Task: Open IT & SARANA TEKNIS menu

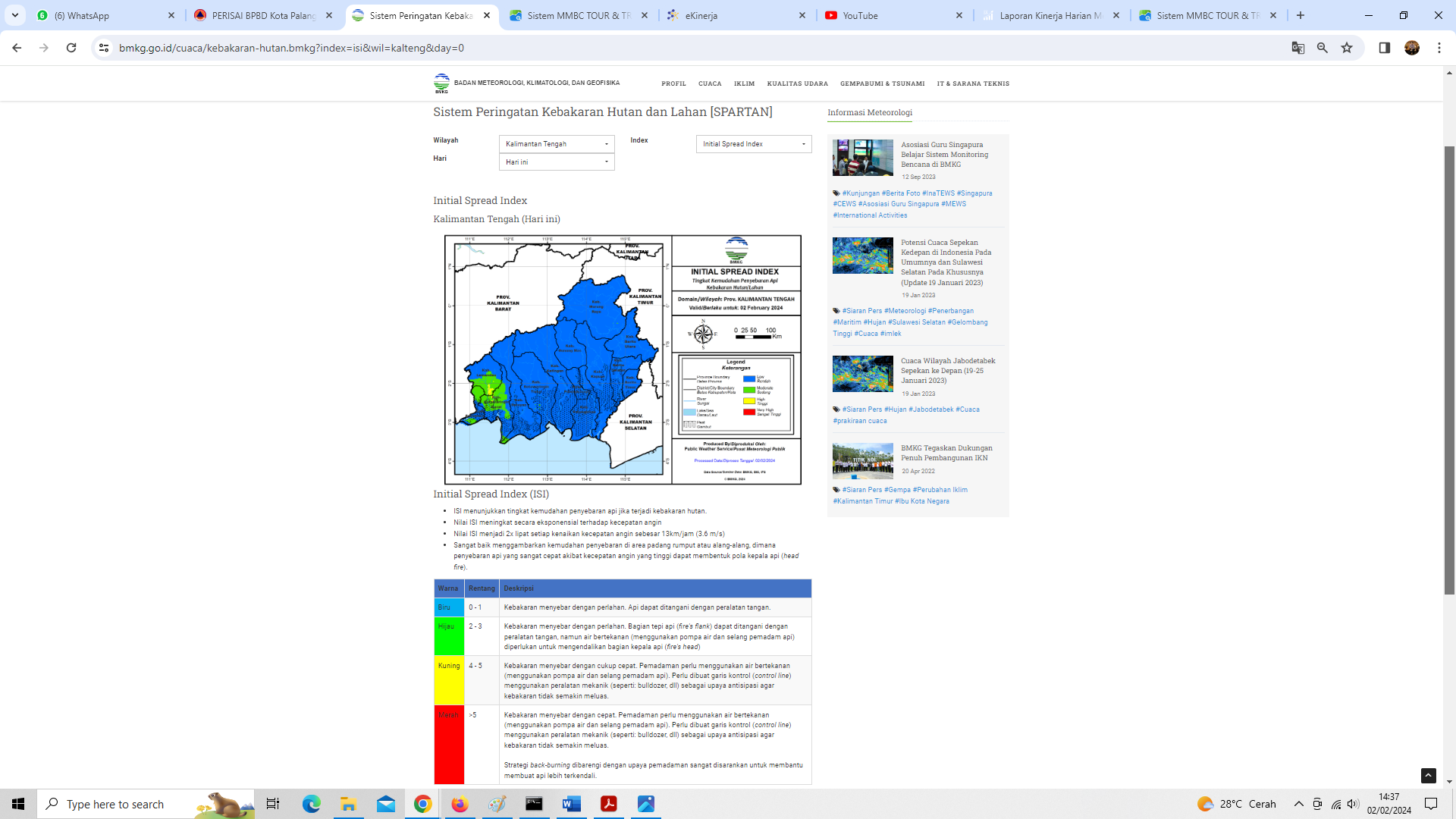Action: tap(973, 84)
